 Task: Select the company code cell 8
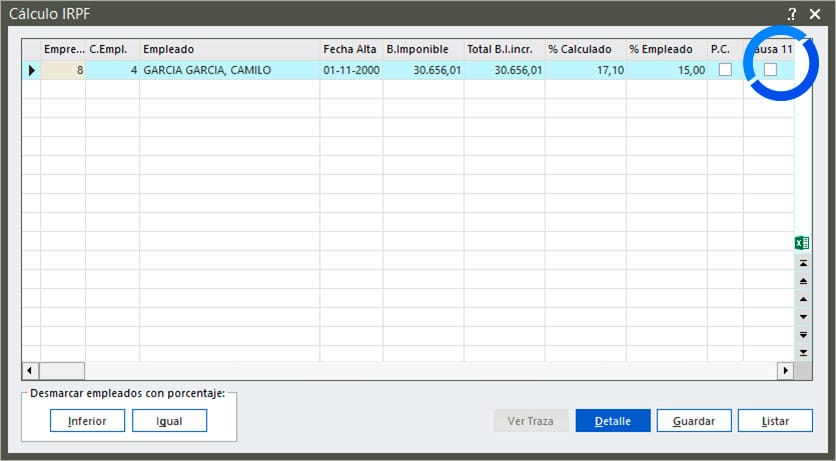coord(63,70)
